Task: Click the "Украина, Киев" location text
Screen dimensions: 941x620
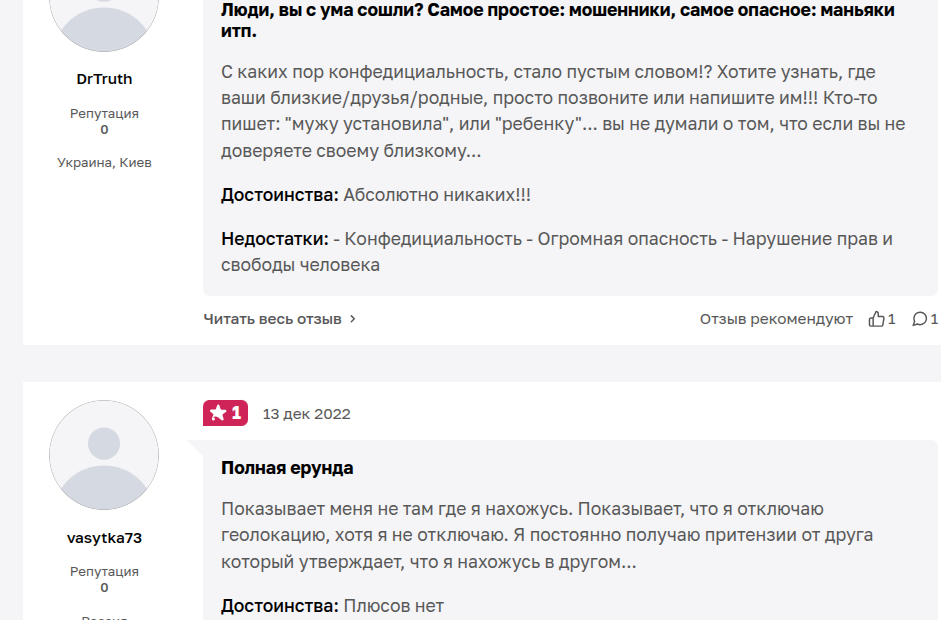Action: pyautogui.click(x=104, y=162)
